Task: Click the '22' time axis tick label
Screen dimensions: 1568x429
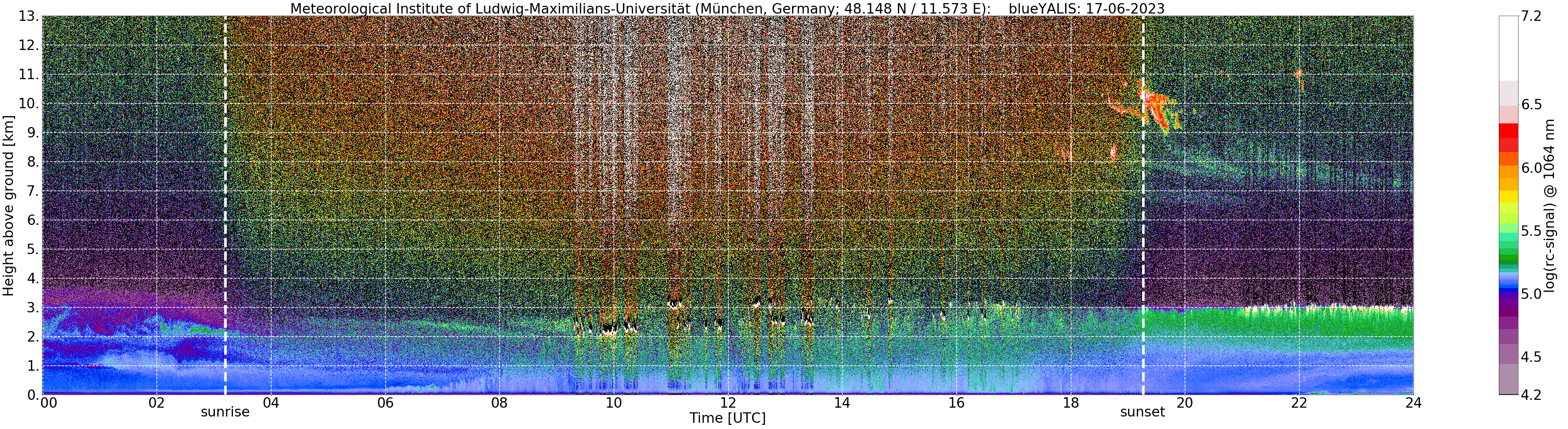Action: [1299, 403]
